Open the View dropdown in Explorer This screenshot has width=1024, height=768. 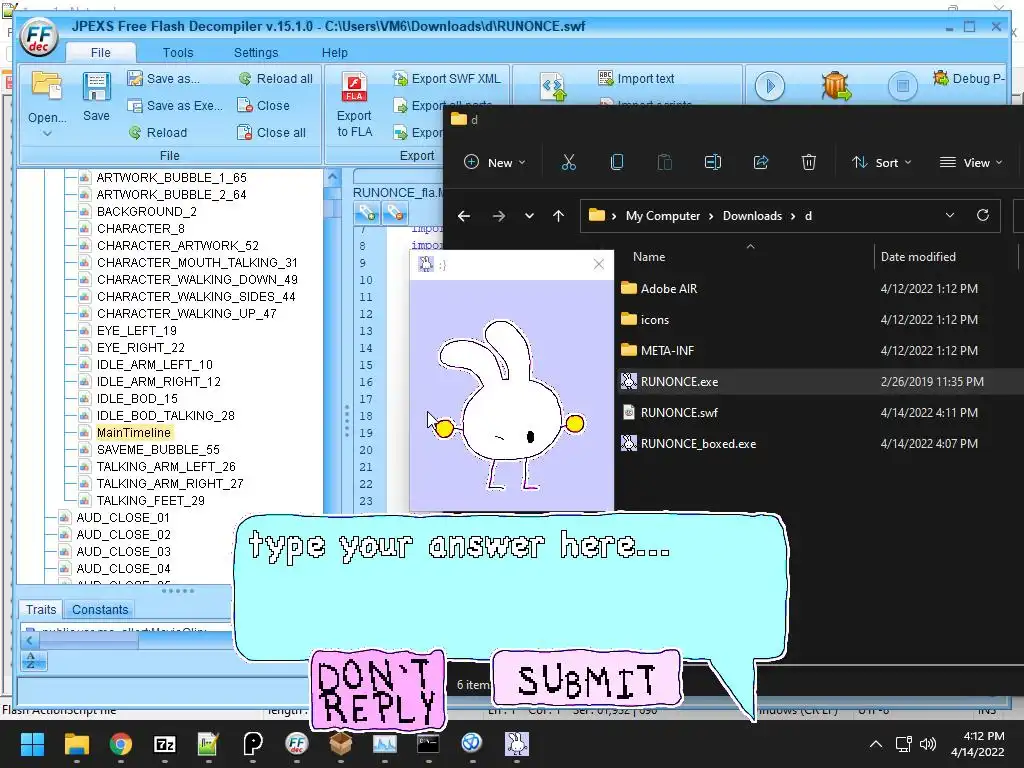[x=970, y=163]
